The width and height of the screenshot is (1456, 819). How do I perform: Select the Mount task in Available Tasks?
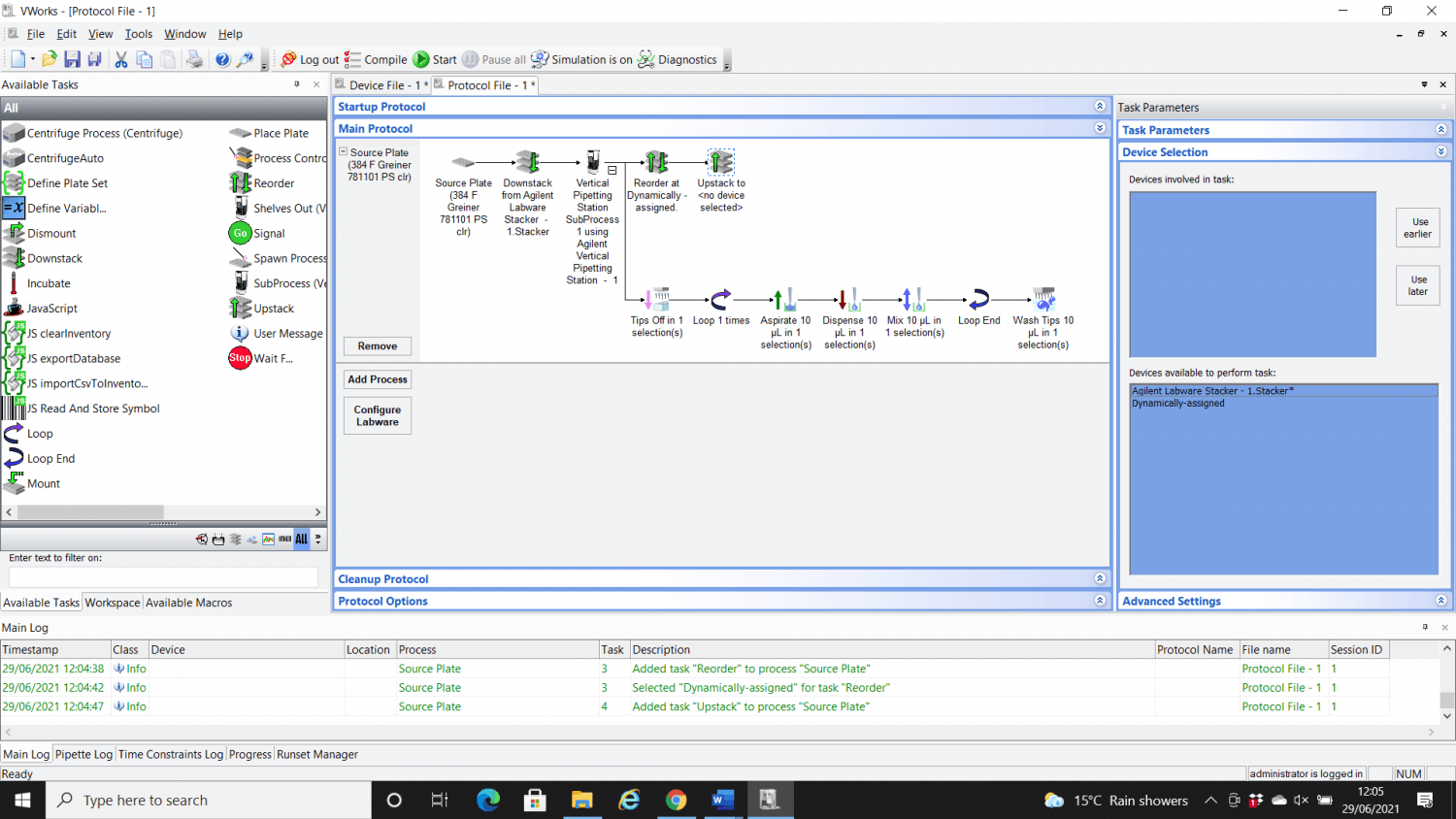[32, 483]
